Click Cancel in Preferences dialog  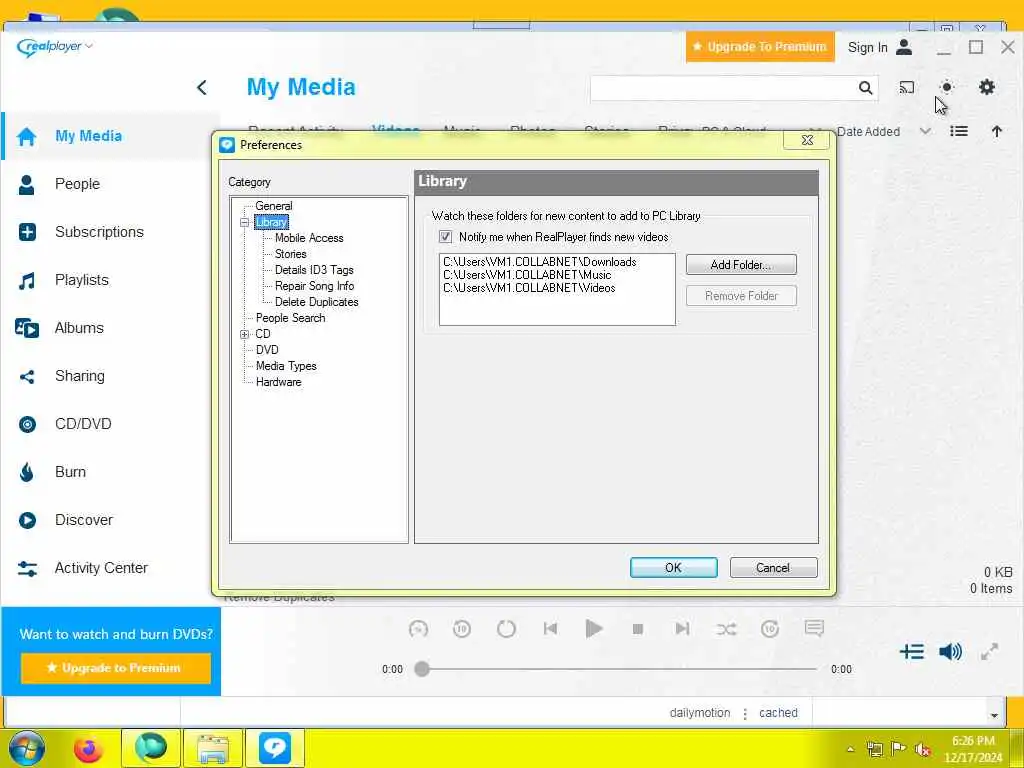tap(773, 568)
